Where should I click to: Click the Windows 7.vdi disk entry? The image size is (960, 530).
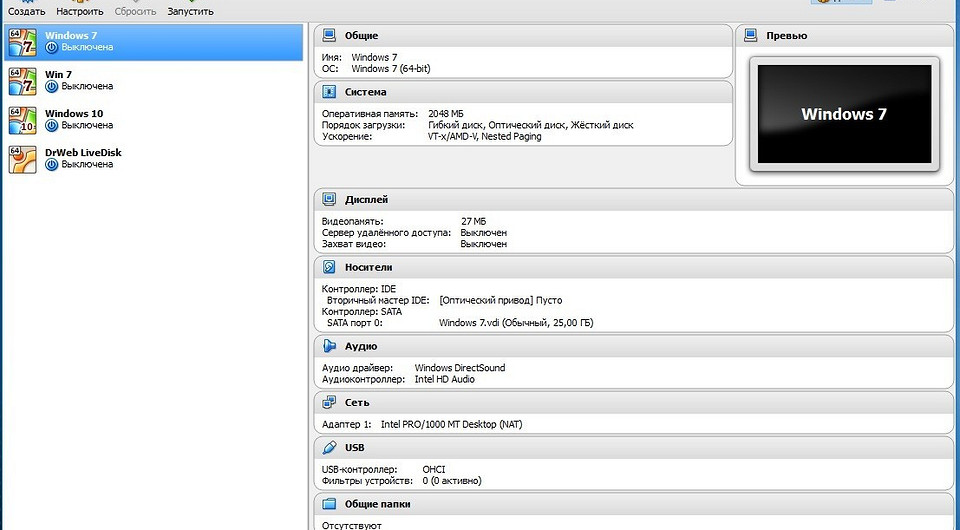(x=516, y=323)
